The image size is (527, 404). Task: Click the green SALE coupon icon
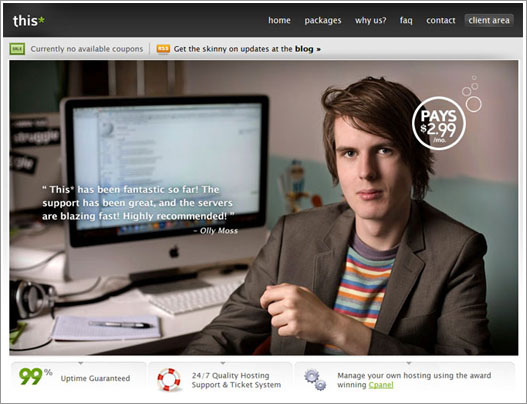(x=17, y=49)
